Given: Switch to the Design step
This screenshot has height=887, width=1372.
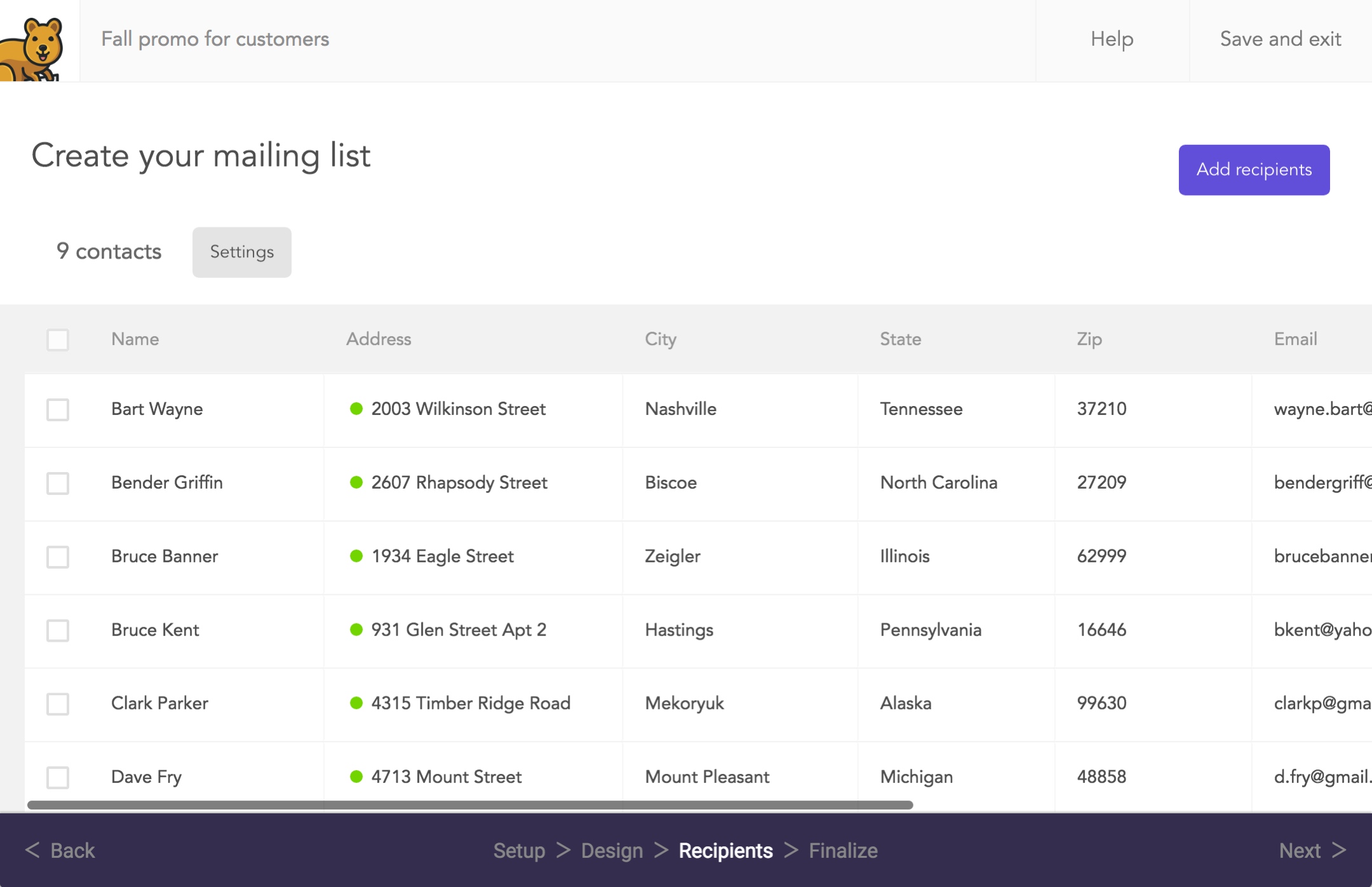Looking at the screenshot, I should coord(612,850).
